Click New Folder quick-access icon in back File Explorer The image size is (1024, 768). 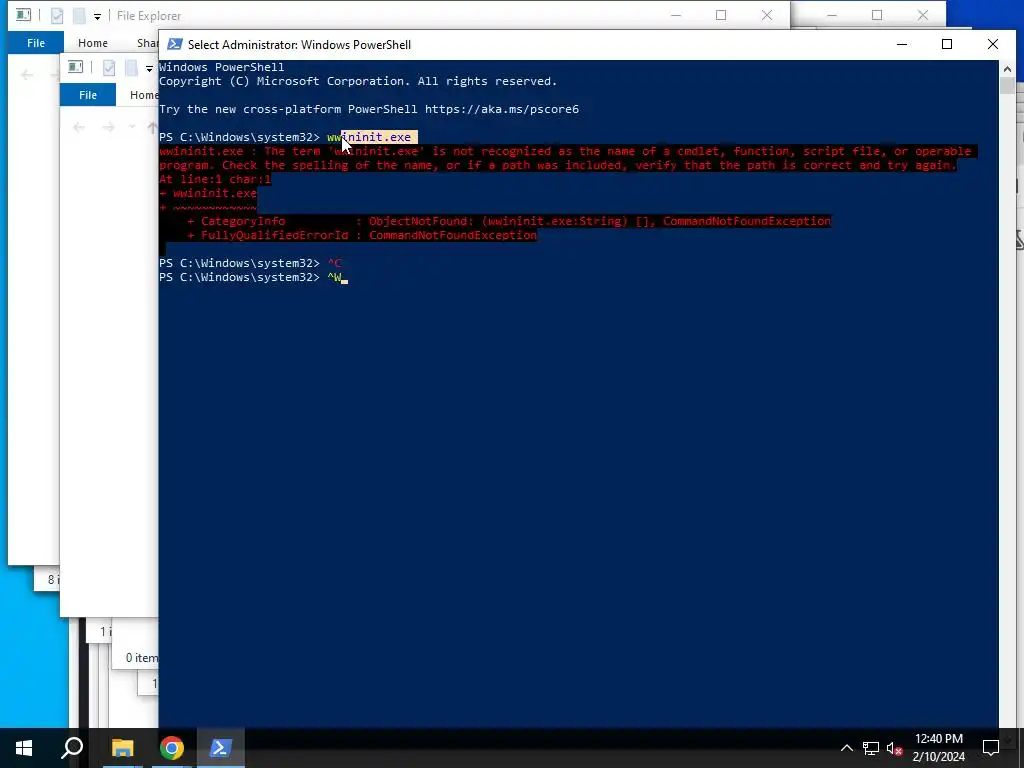[x=79, y=16]
